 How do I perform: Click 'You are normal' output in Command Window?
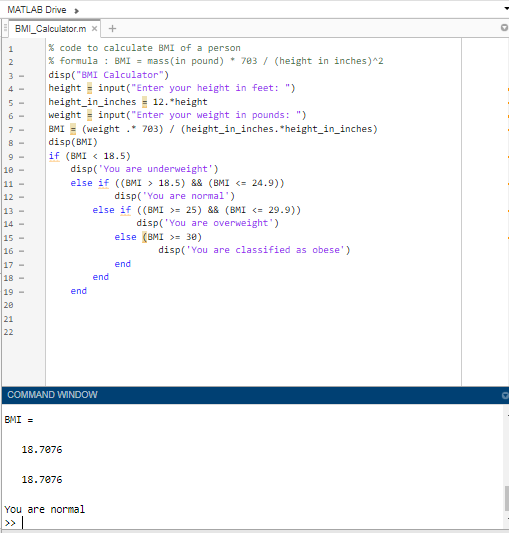point(45,510)
